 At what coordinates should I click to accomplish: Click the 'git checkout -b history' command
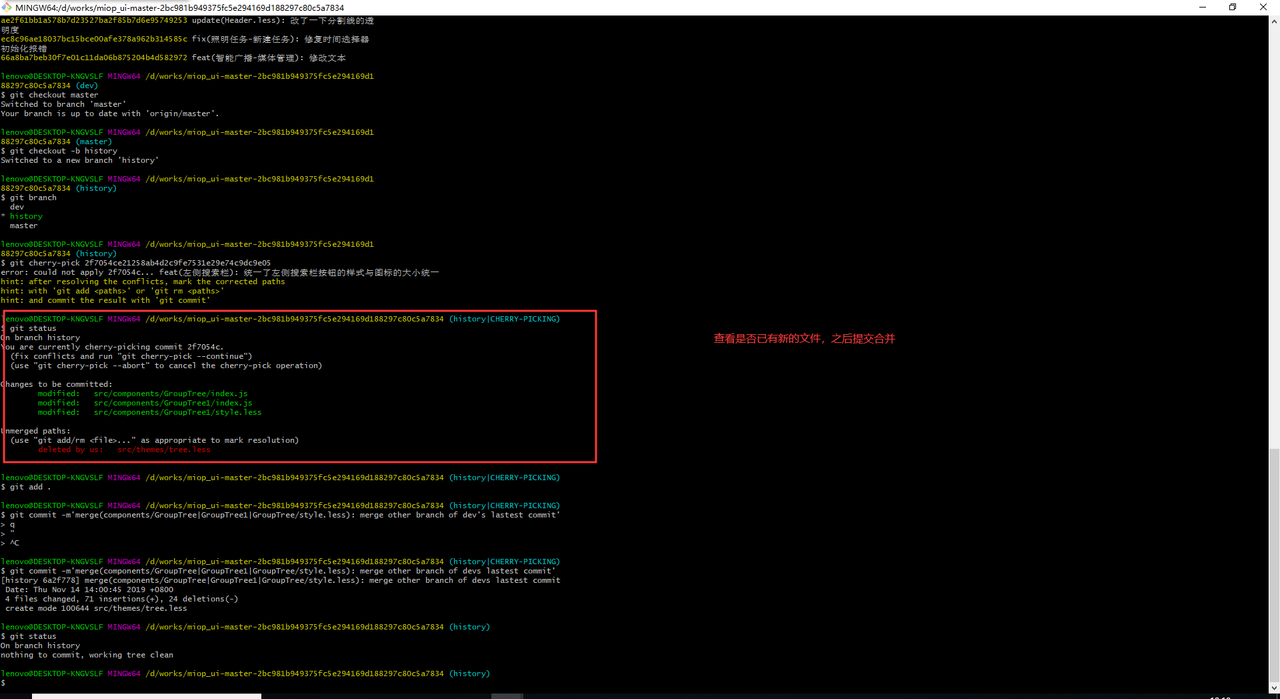[59, 151]
